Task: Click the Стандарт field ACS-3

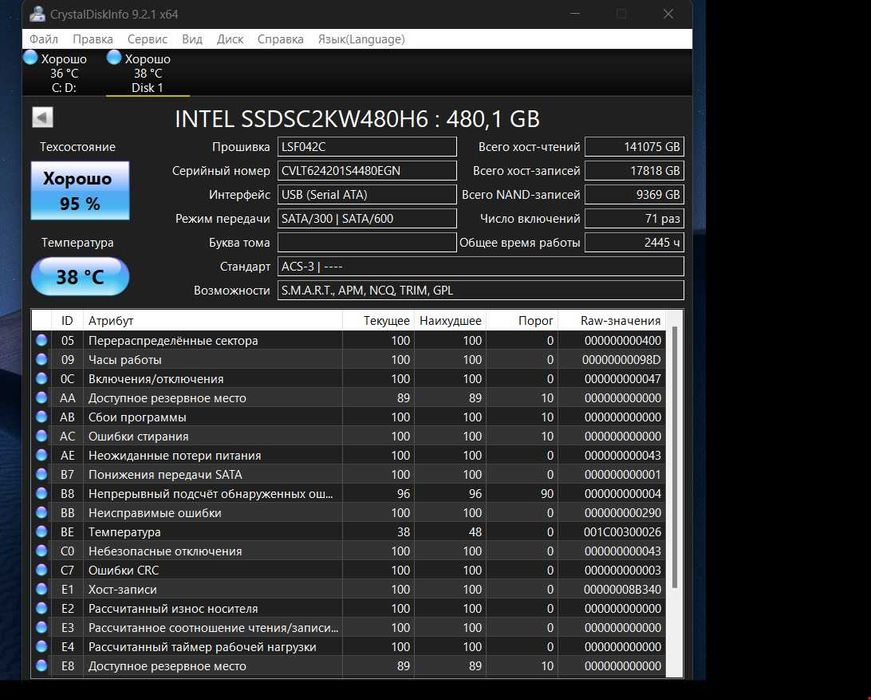Action: [480, 266]
